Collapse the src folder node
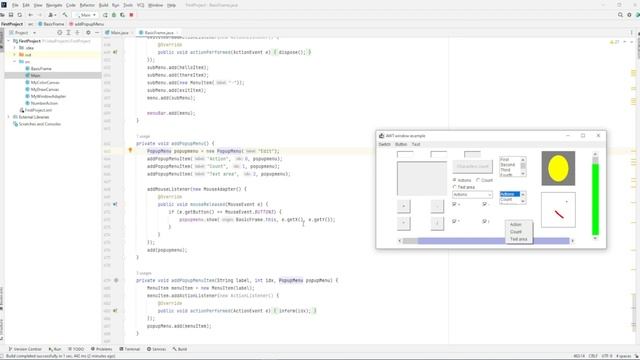 (15, 62)
